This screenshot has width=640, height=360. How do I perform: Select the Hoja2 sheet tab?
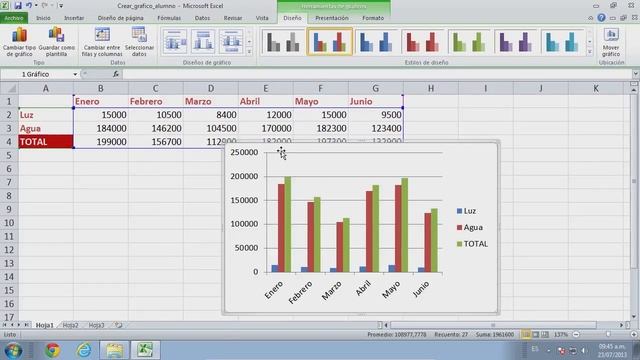pos(70,325)
